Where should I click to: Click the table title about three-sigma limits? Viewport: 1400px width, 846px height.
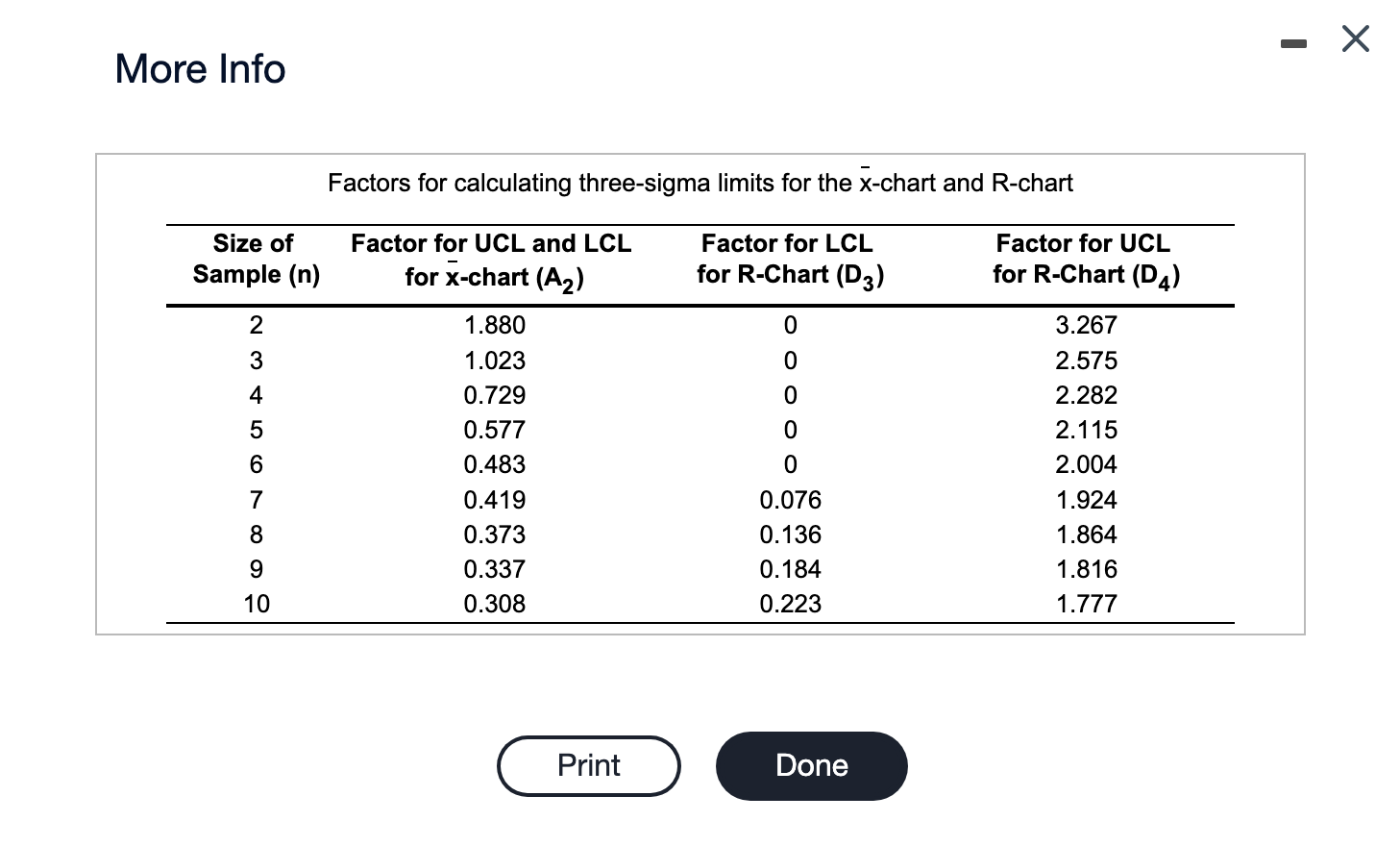700,182
